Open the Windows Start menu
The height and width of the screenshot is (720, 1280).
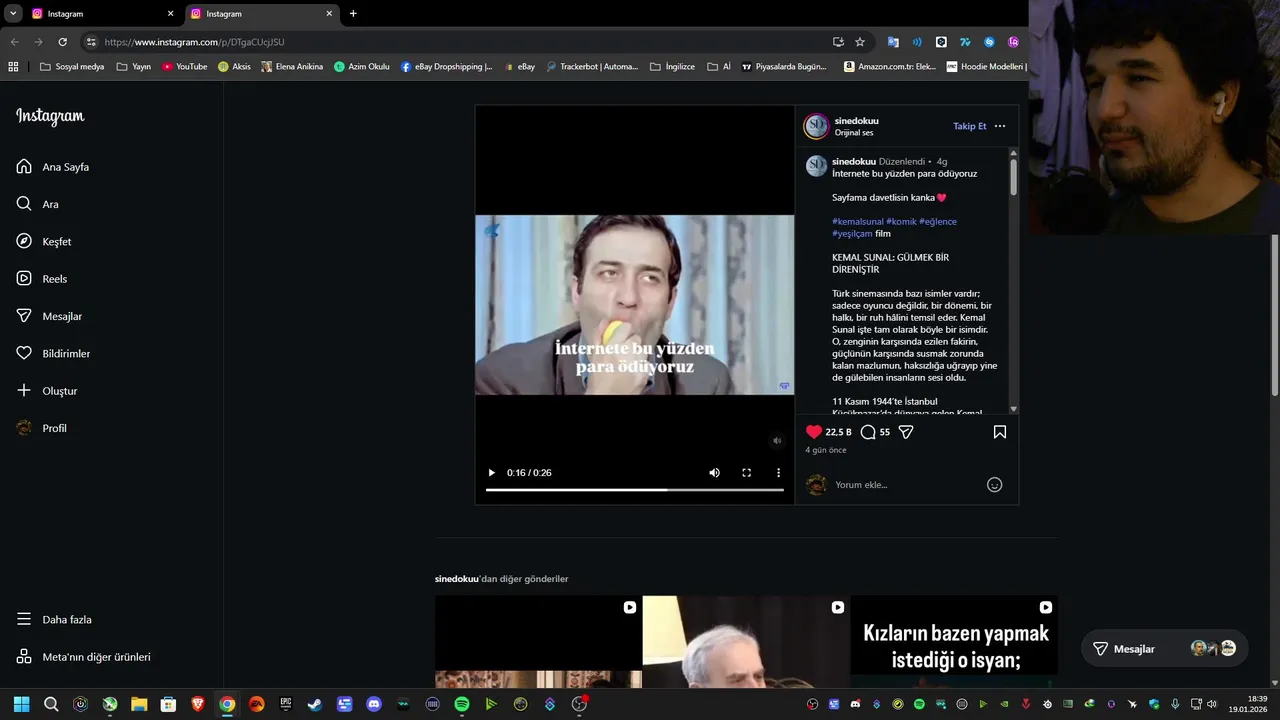pos(21,704)
